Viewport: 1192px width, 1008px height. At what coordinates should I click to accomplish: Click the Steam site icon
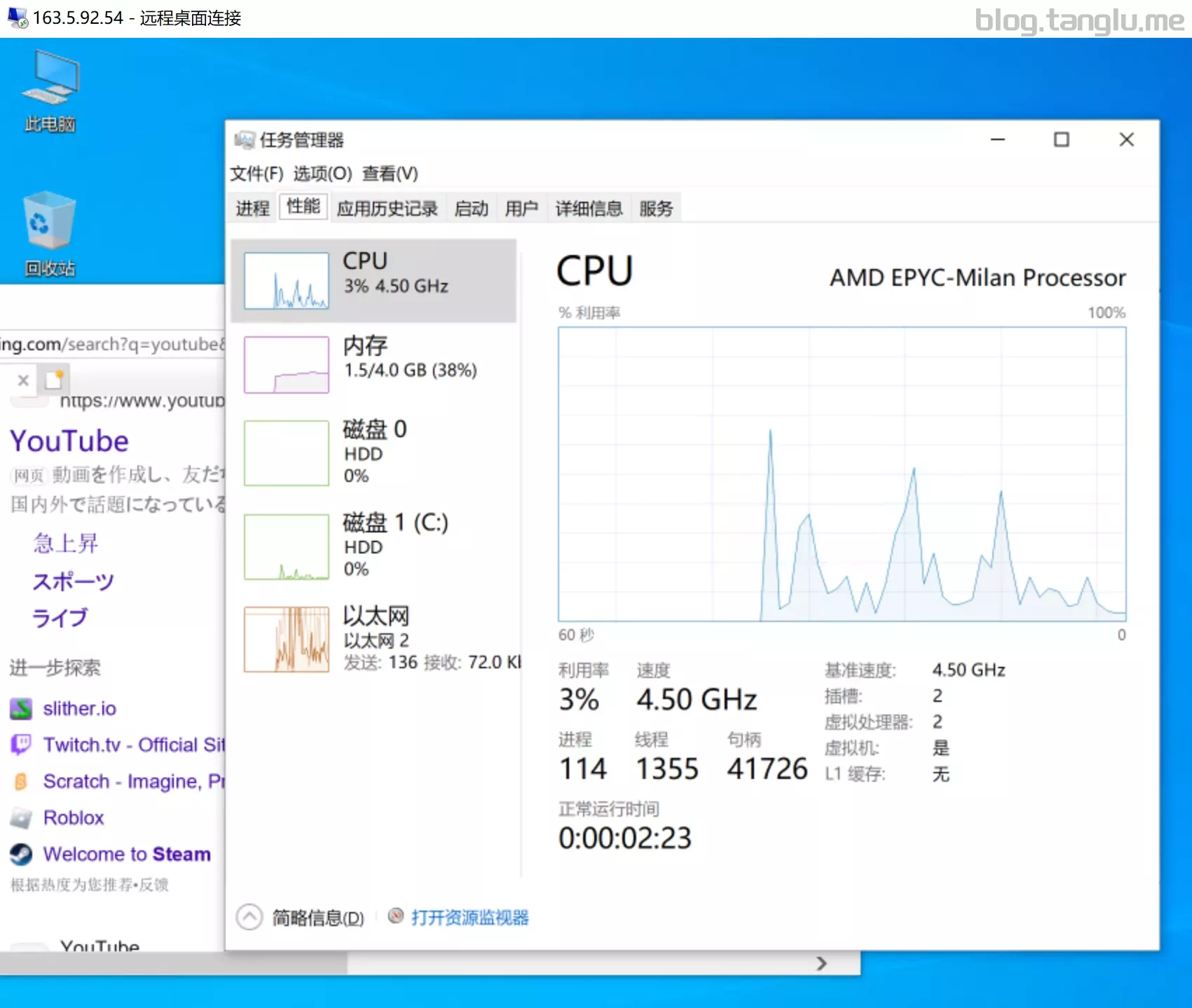pos(21,854)
